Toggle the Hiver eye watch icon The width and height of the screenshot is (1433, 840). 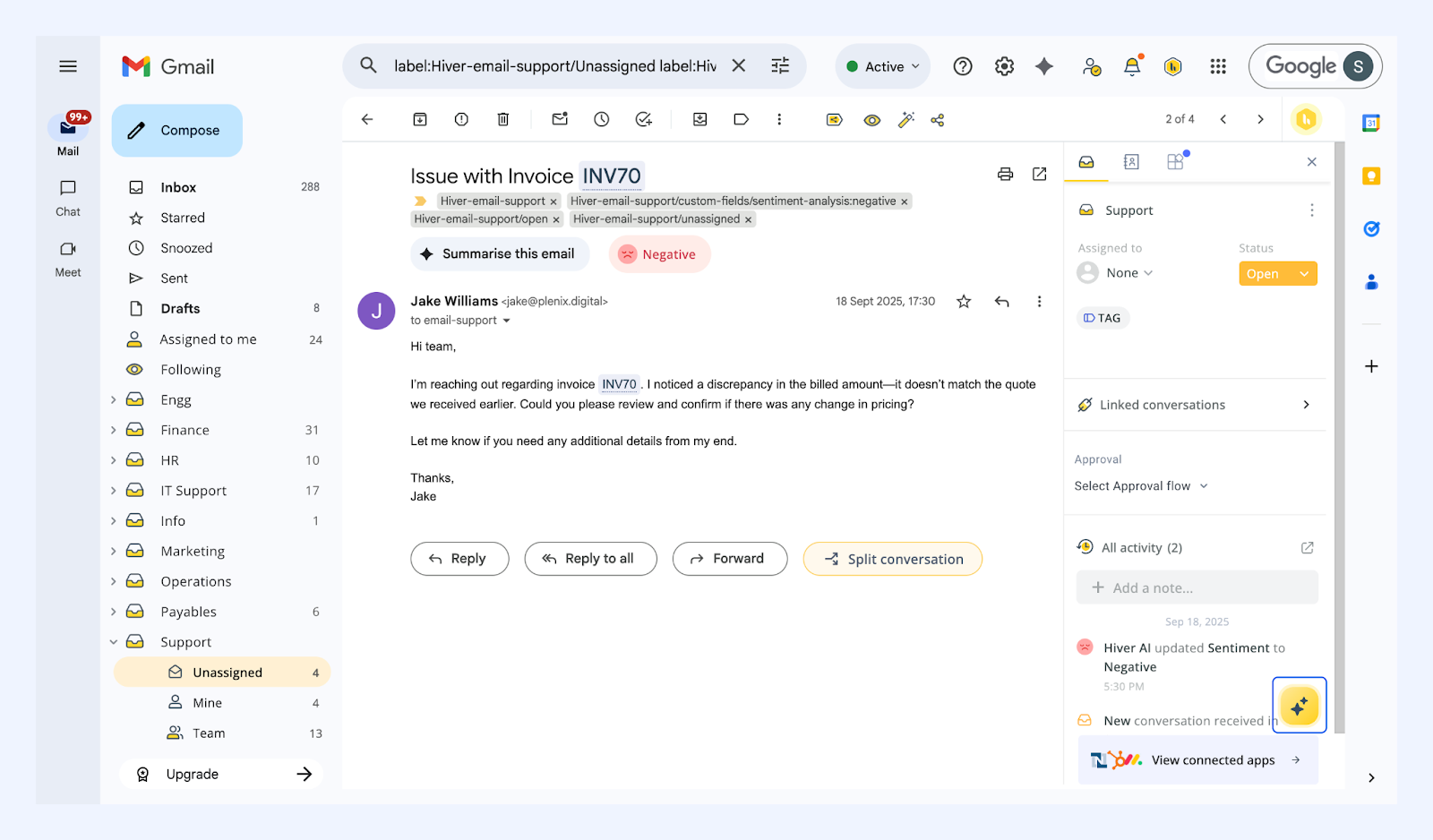point(871,120)
